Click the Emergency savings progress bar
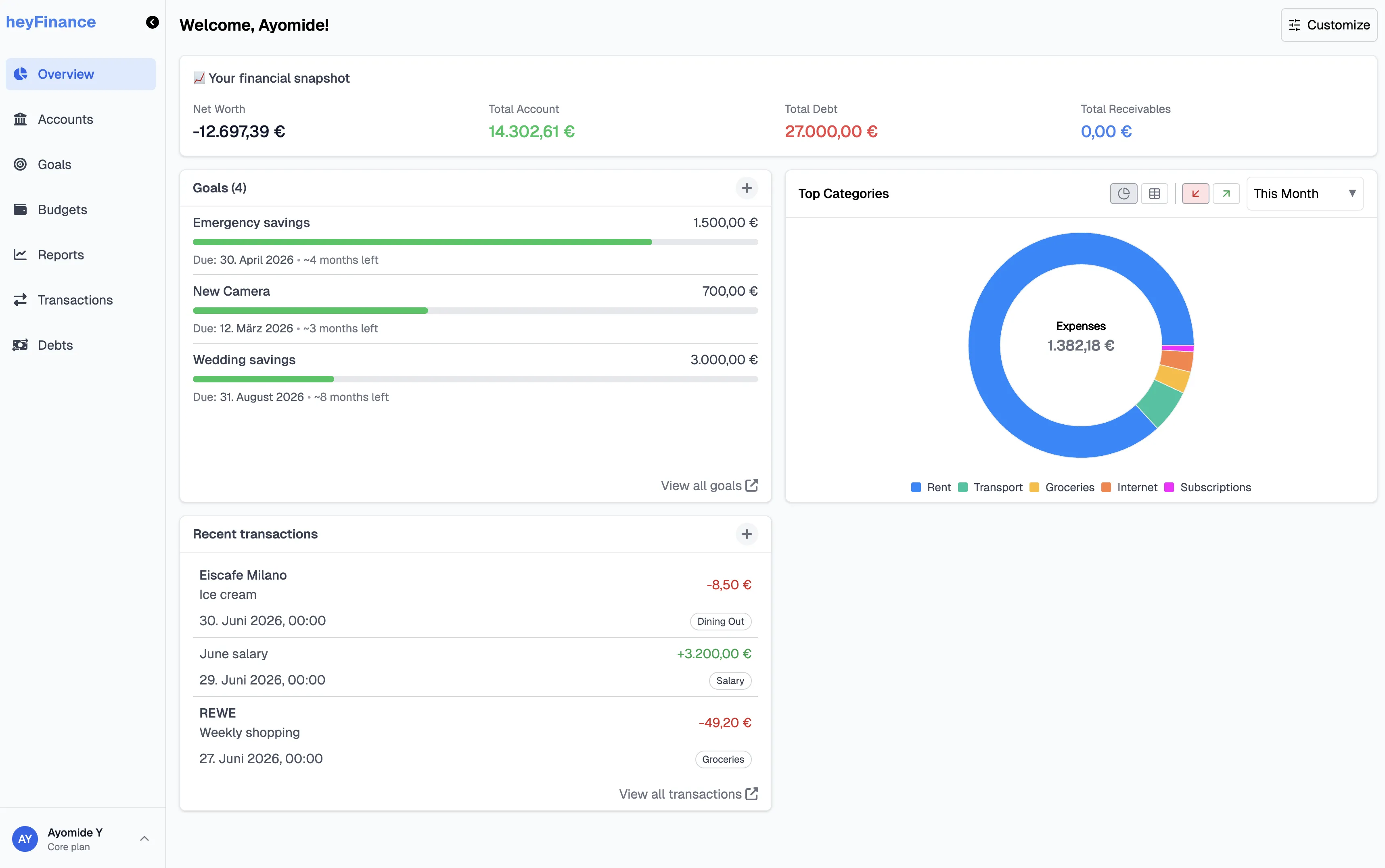 [475, 242]
